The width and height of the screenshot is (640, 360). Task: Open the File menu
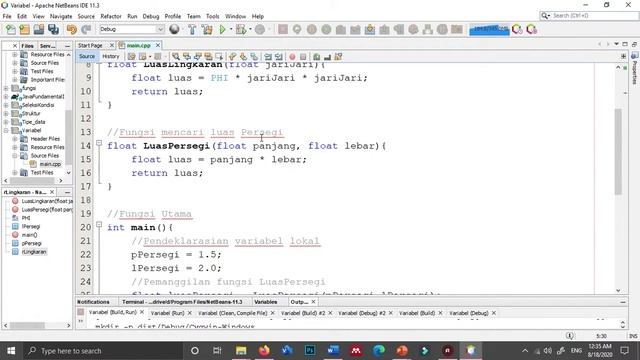(x=7, y=16)
